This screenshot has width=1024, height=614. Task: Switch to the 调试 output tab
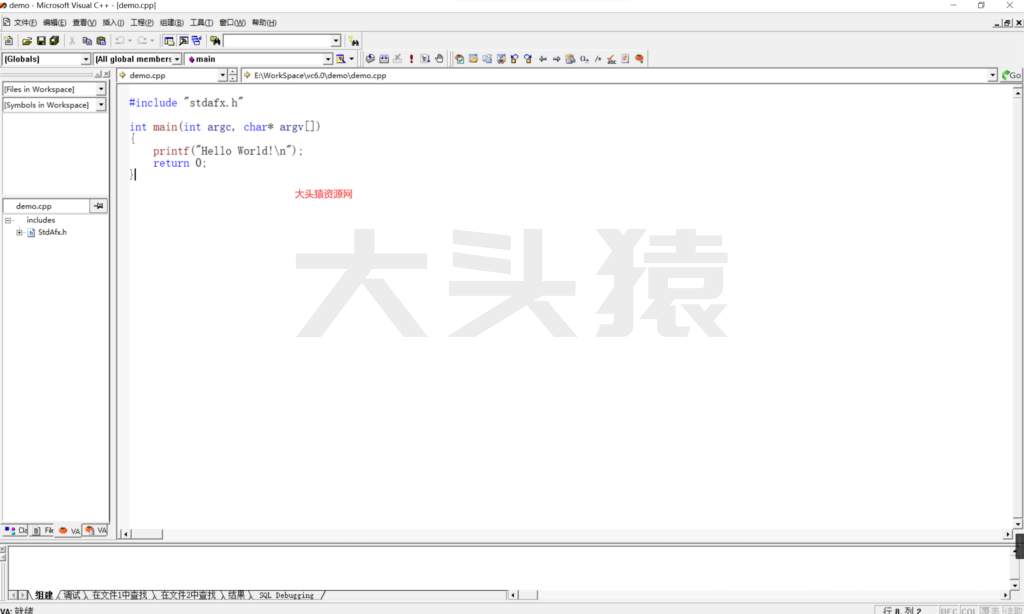pyautogui.click(x=71, y=595)
